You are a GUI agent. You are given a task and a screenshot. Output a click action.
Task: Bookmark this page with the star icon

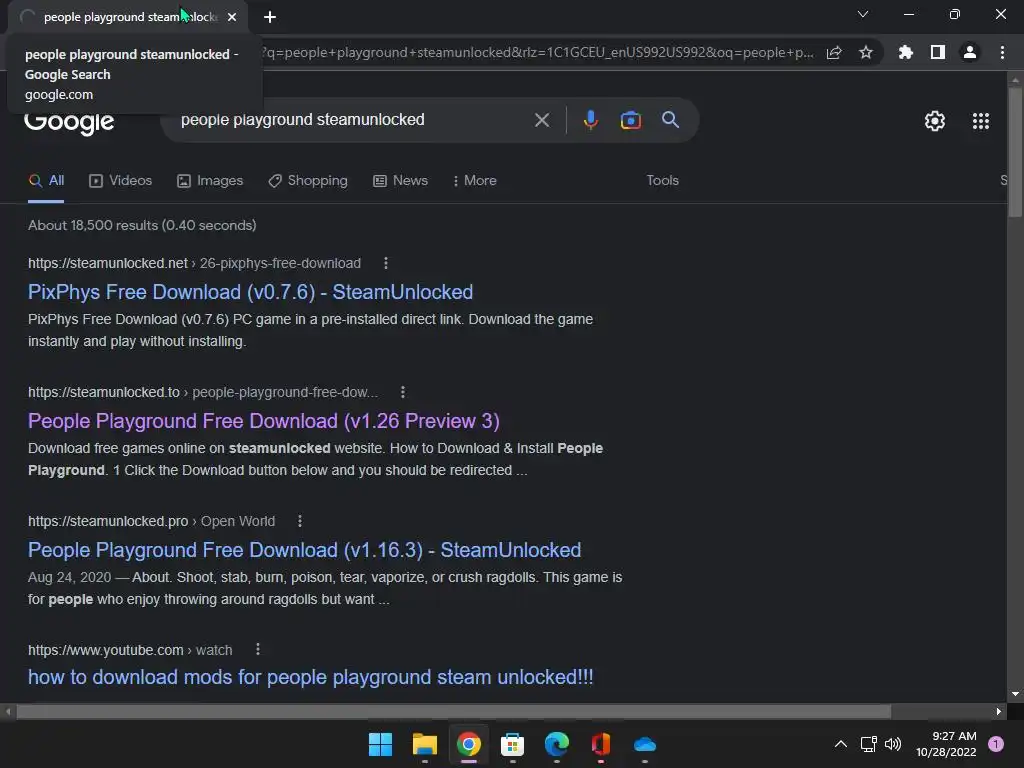[866, 53]
